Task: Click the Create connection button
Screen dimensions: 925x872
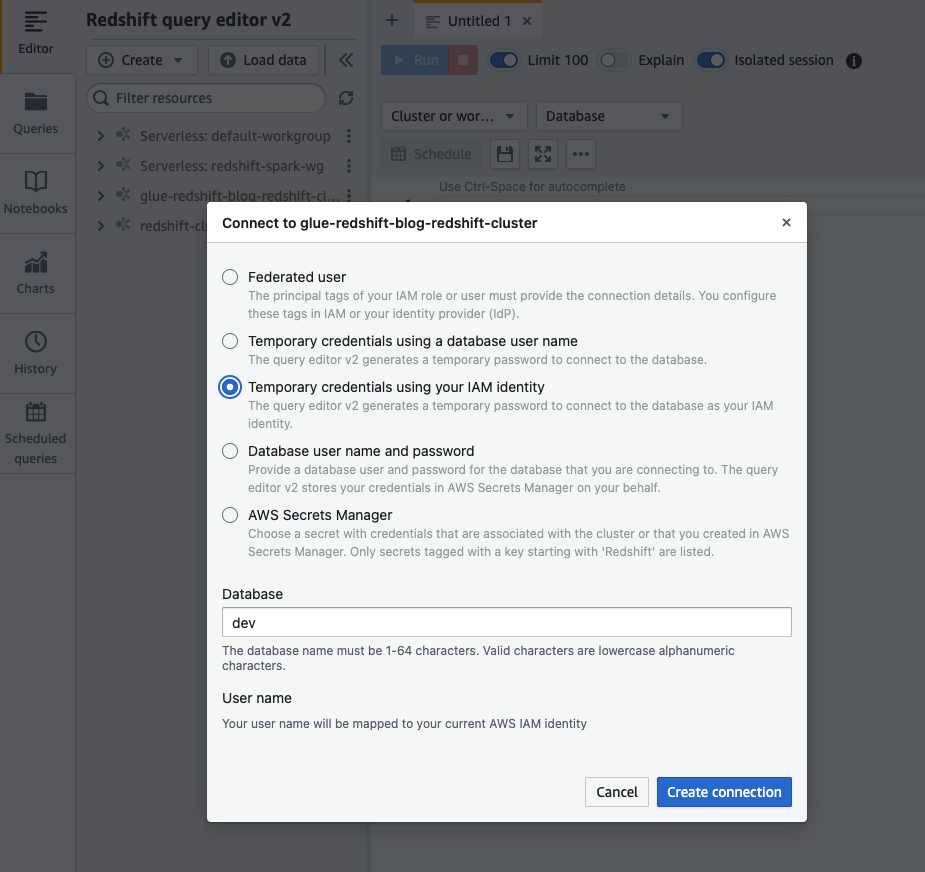Action: point(724,792)
